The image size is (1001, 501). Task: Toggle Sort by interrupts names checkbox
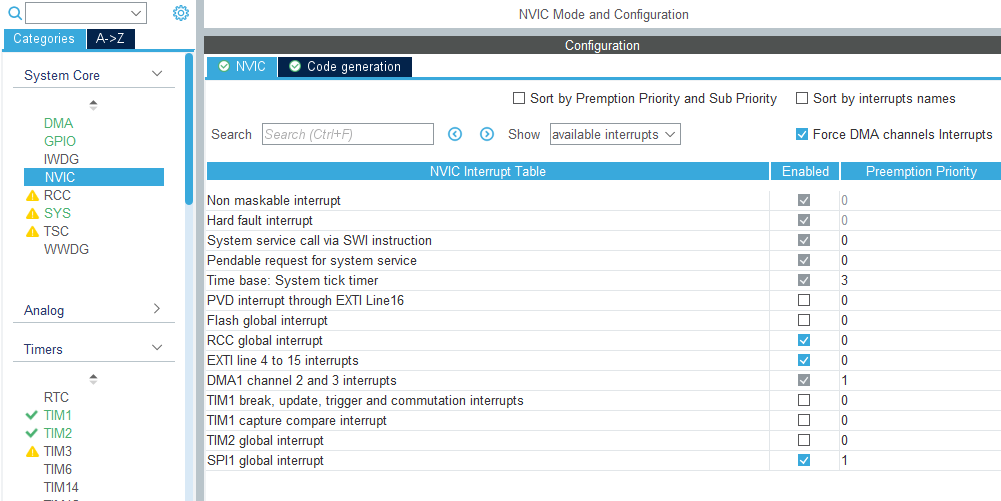(x=802, y=98)
